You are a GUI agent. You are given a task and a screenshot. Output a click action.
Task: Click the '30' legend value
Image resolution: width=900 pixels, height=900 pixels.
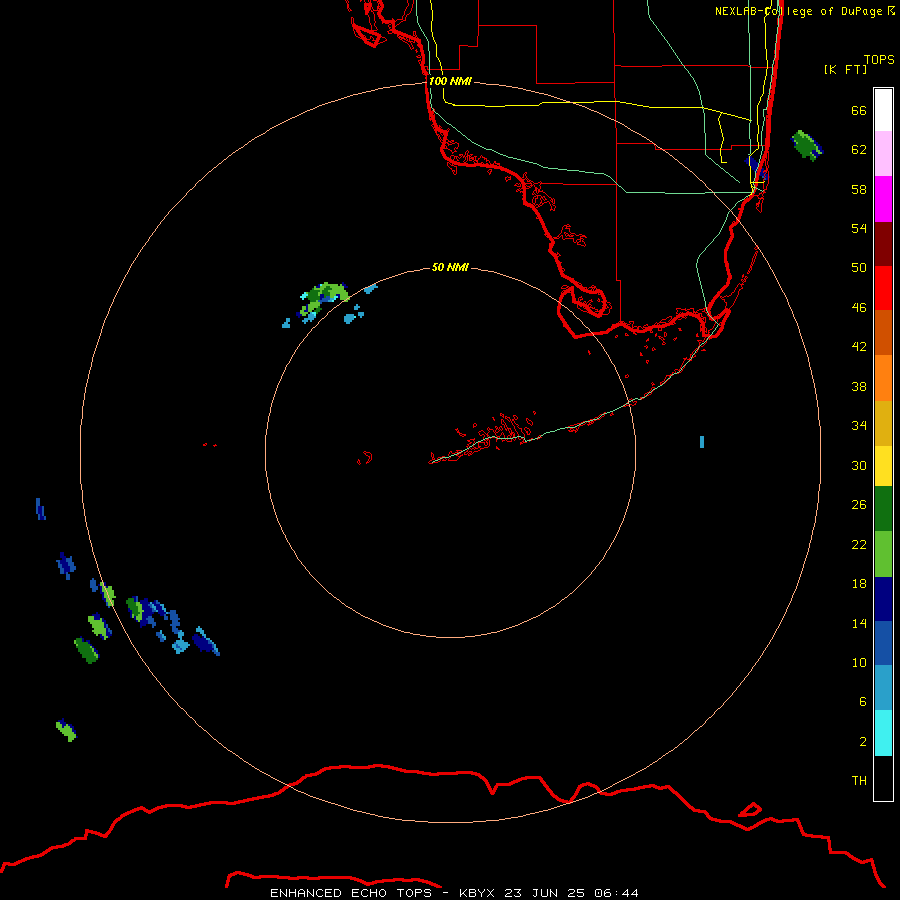[x=859, y=465]
